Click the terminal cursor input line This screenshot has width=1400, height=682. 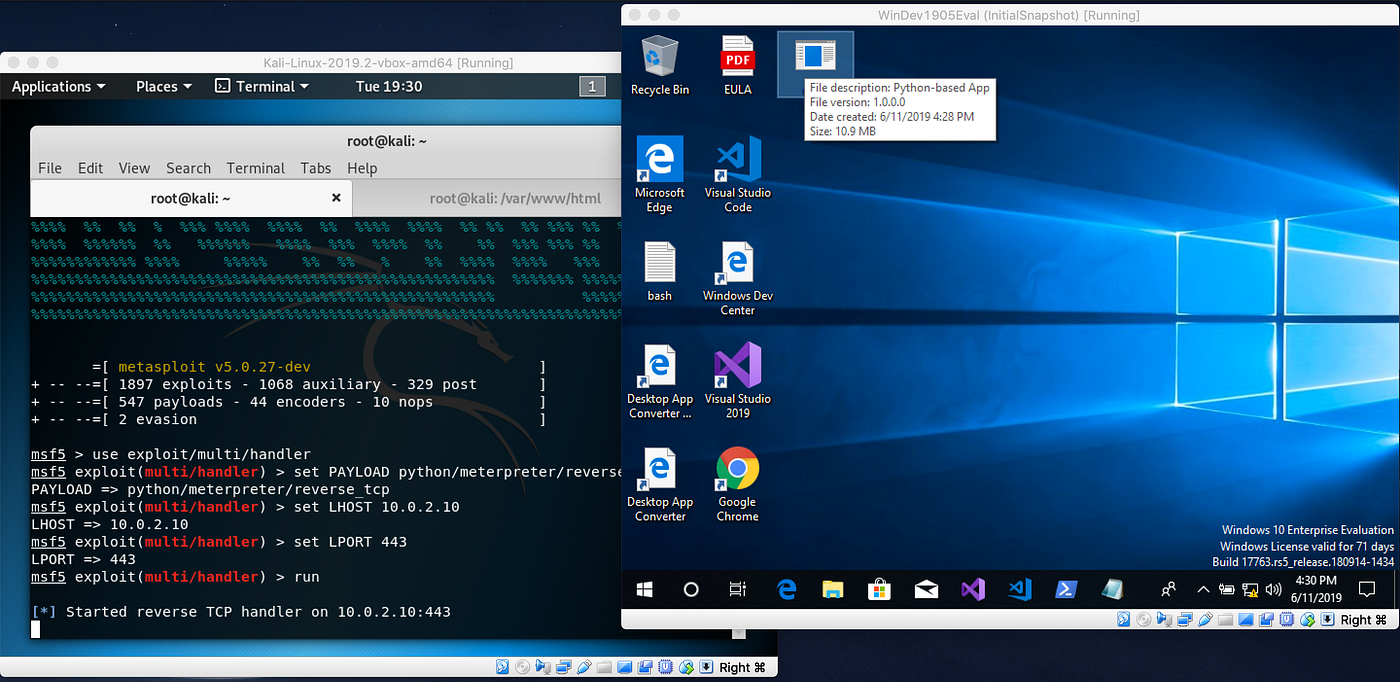[x=36, y=629]
